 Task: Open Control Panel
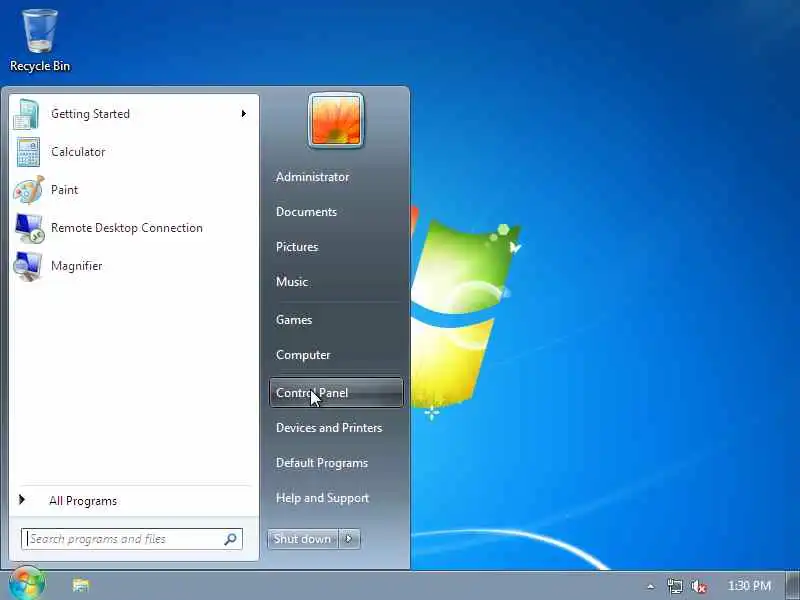tap(336, 393)
